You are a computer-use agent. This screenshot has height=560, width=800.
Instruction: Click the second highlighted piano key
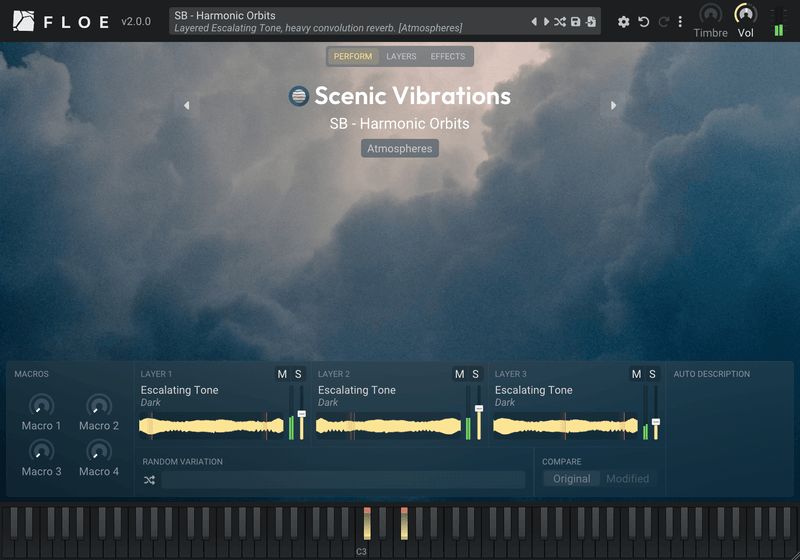[404, 524]
